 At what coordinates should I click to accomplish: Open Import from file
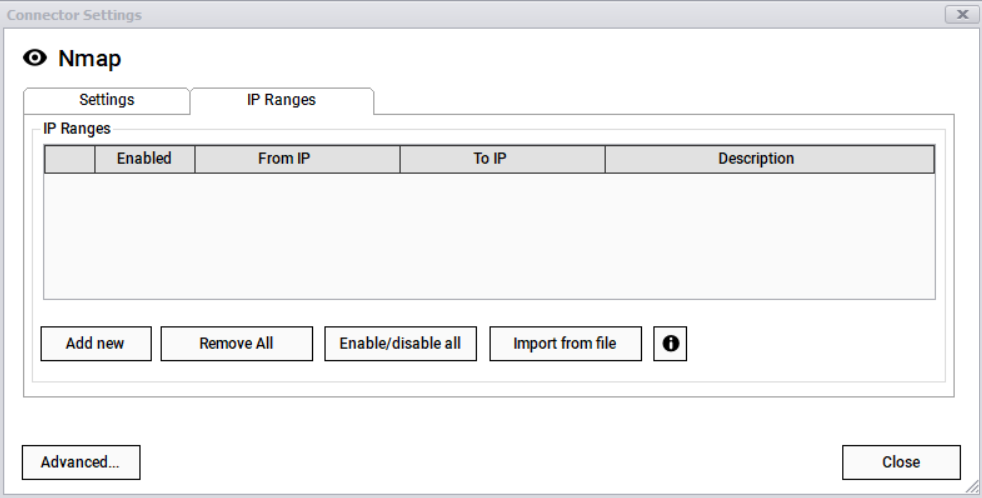pos(565,343)
